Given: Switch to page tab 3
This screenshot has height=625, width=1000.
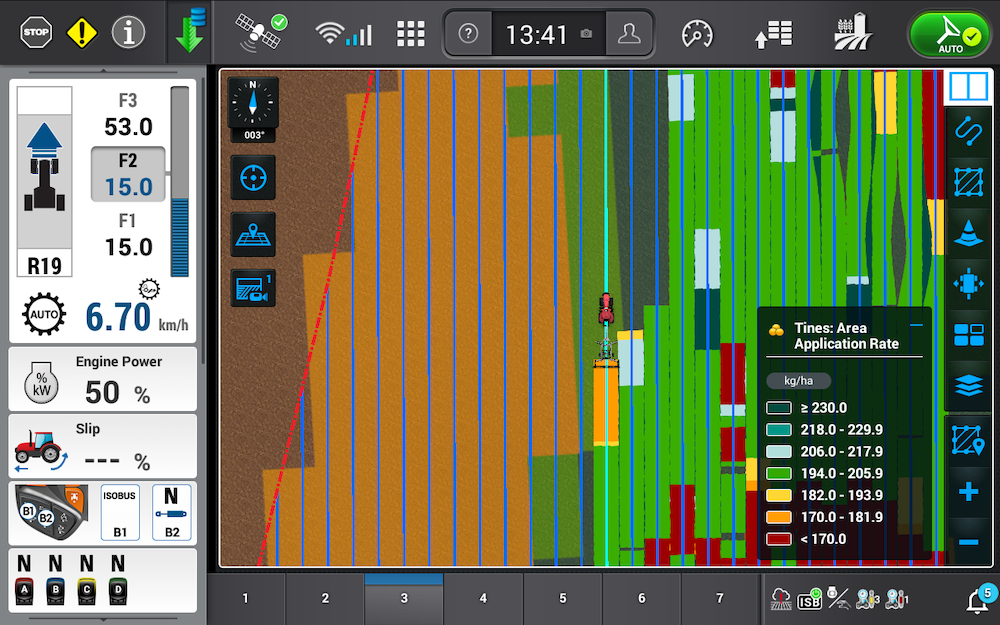Looking at the screenshot, I should pos(404,598).
